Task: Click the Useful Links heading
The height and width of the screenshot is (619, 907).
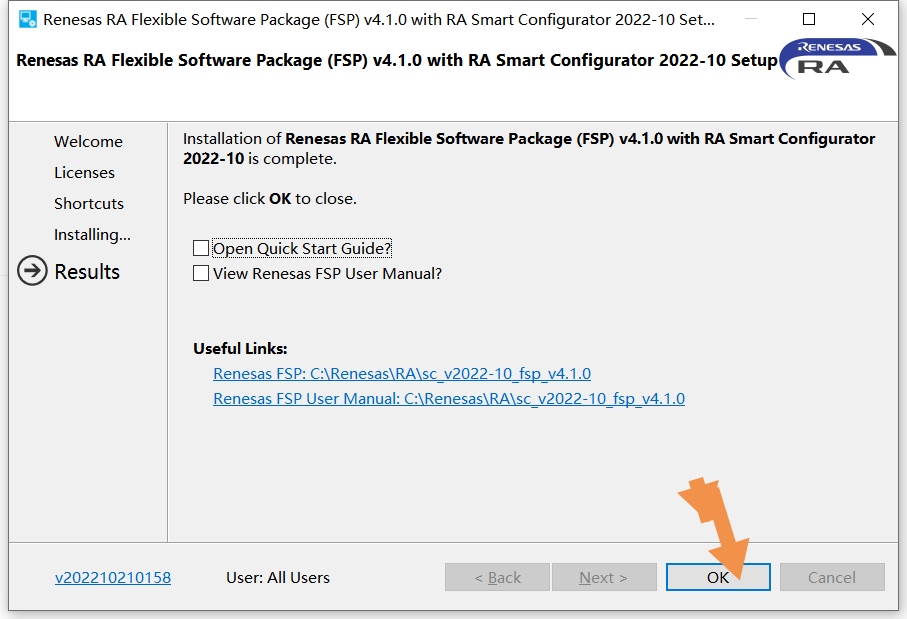Action: [240, 349]
